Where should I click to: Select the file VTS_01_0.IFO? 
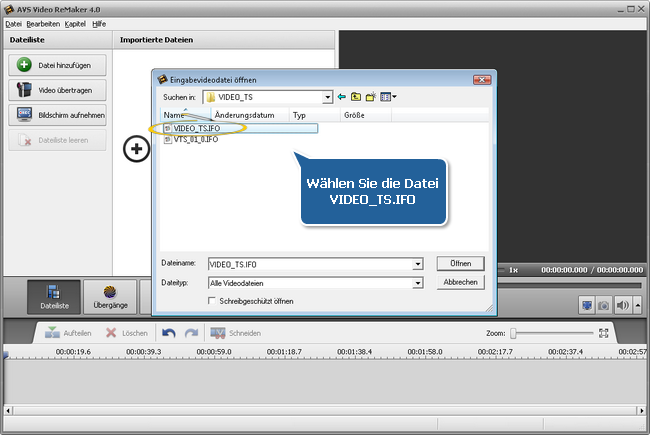[x=192, y=139]
